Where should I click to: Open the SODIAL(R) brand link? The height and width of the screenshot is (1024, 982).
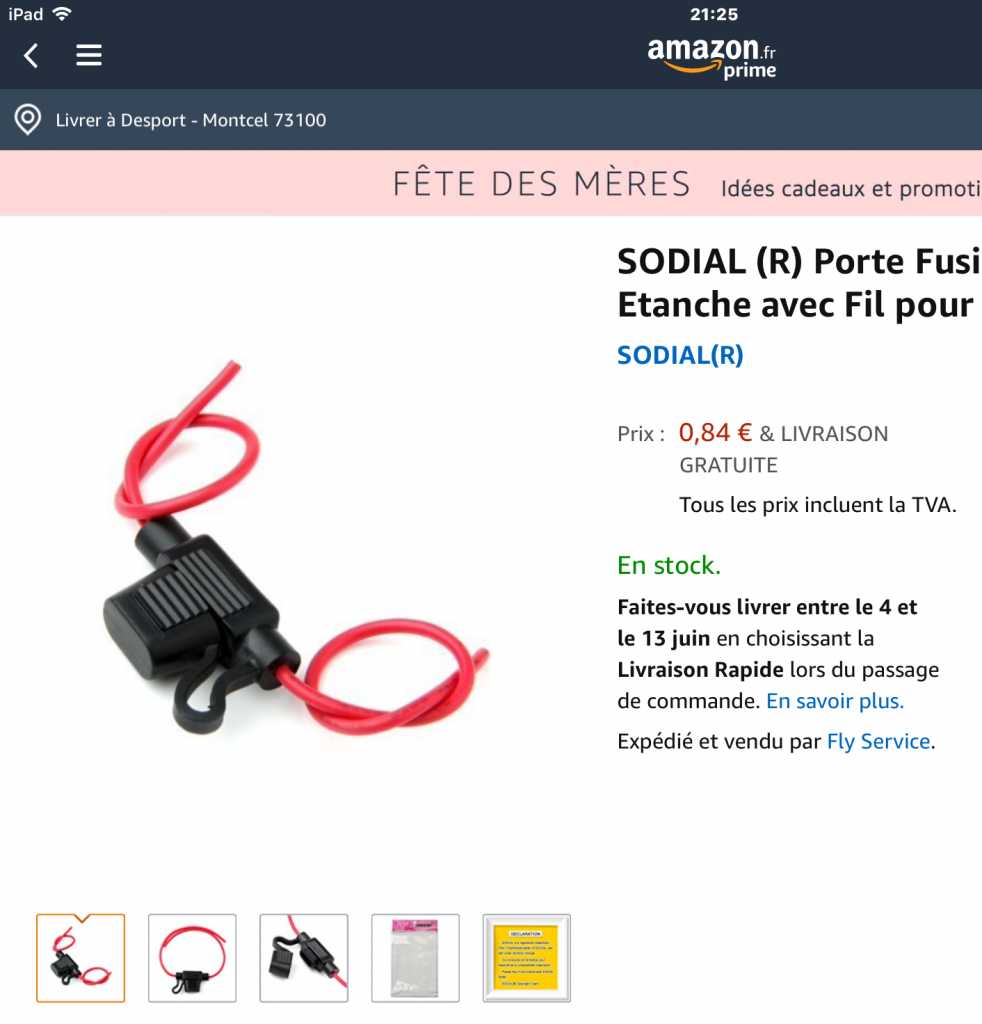680,355
